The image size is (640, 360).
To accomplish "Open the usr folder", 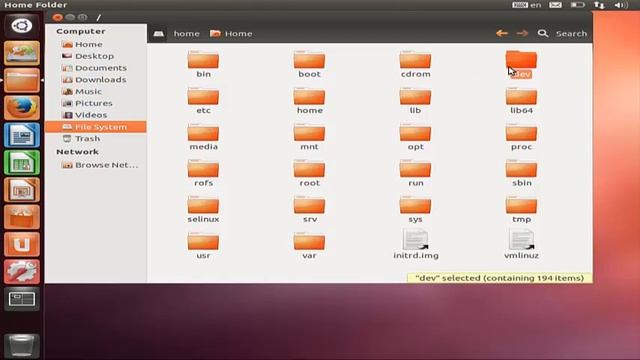I will 203,246.
